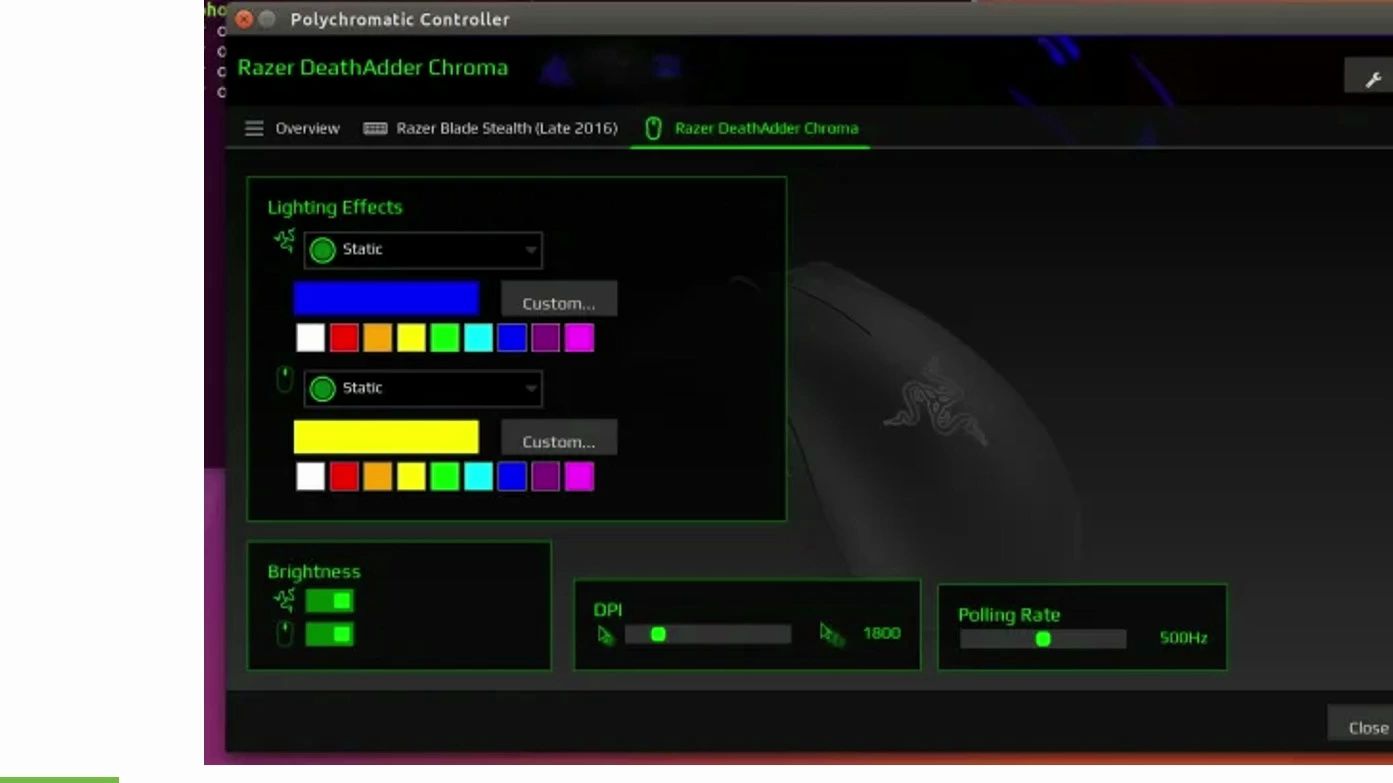Image resolution: width=1393 pixels, height=783 pixels.
Task: Click green circle icon in logo Static dropdown
Action: 322,250
